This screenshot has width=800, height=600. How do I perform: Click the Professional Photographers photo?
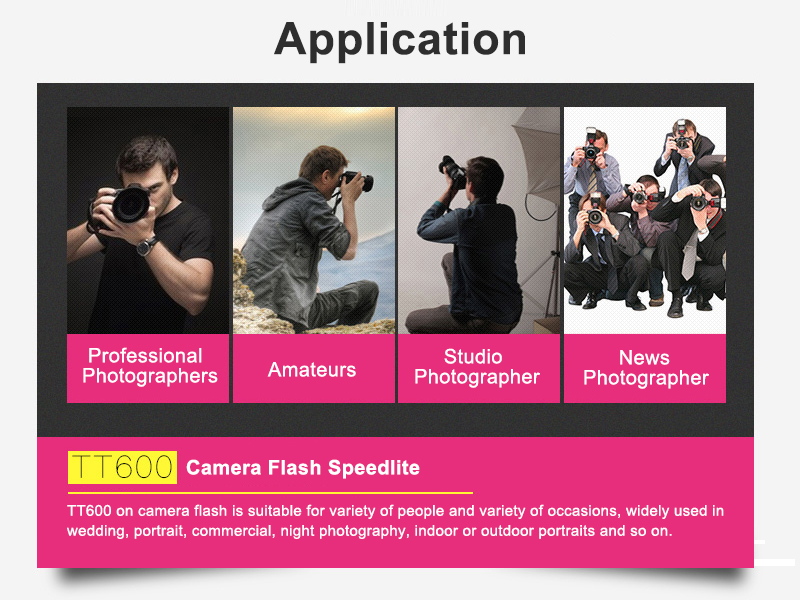point(148,220)
